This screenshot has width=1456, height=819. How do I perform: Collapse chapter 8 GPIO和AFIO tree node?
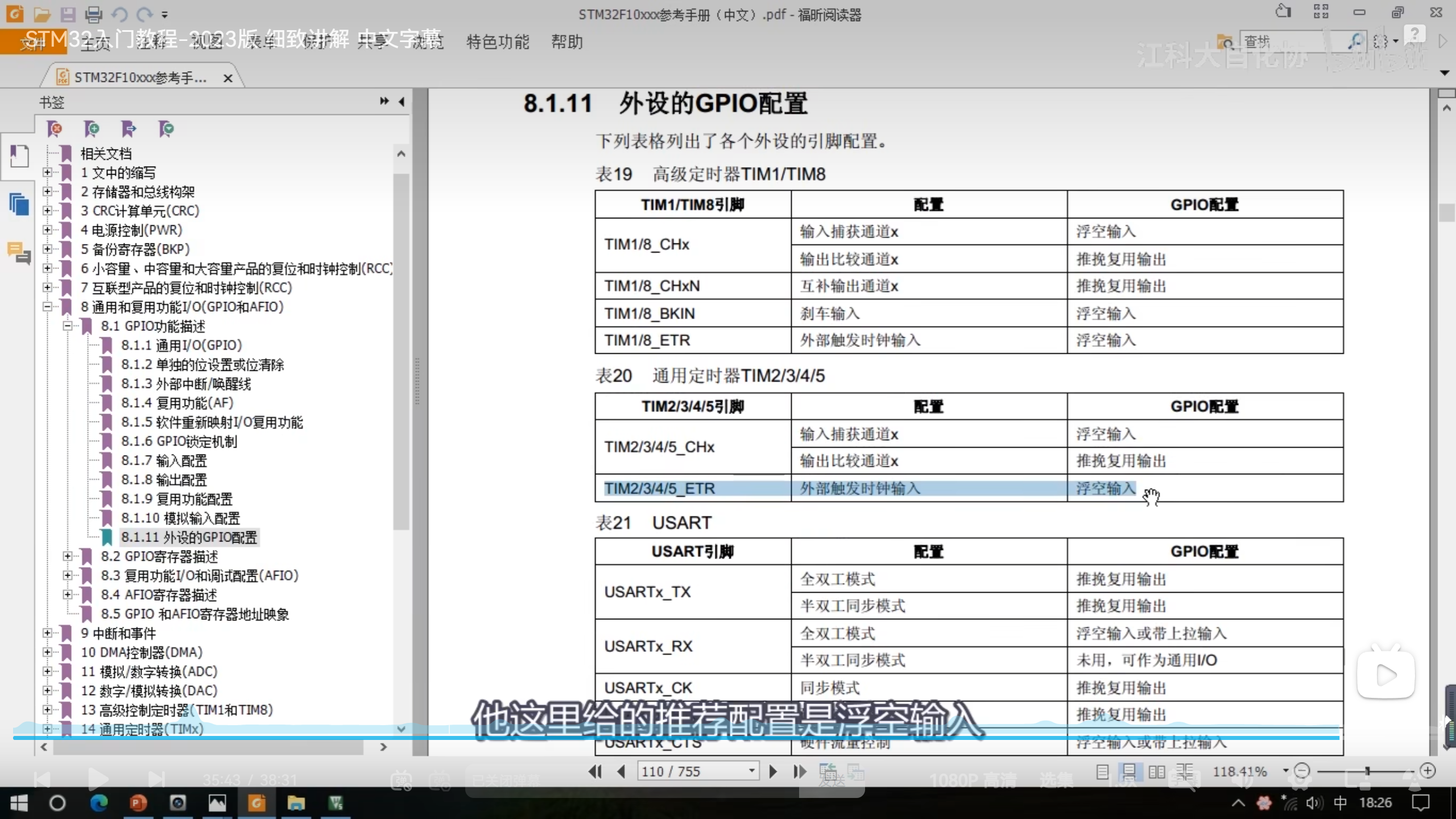point(48,307)
